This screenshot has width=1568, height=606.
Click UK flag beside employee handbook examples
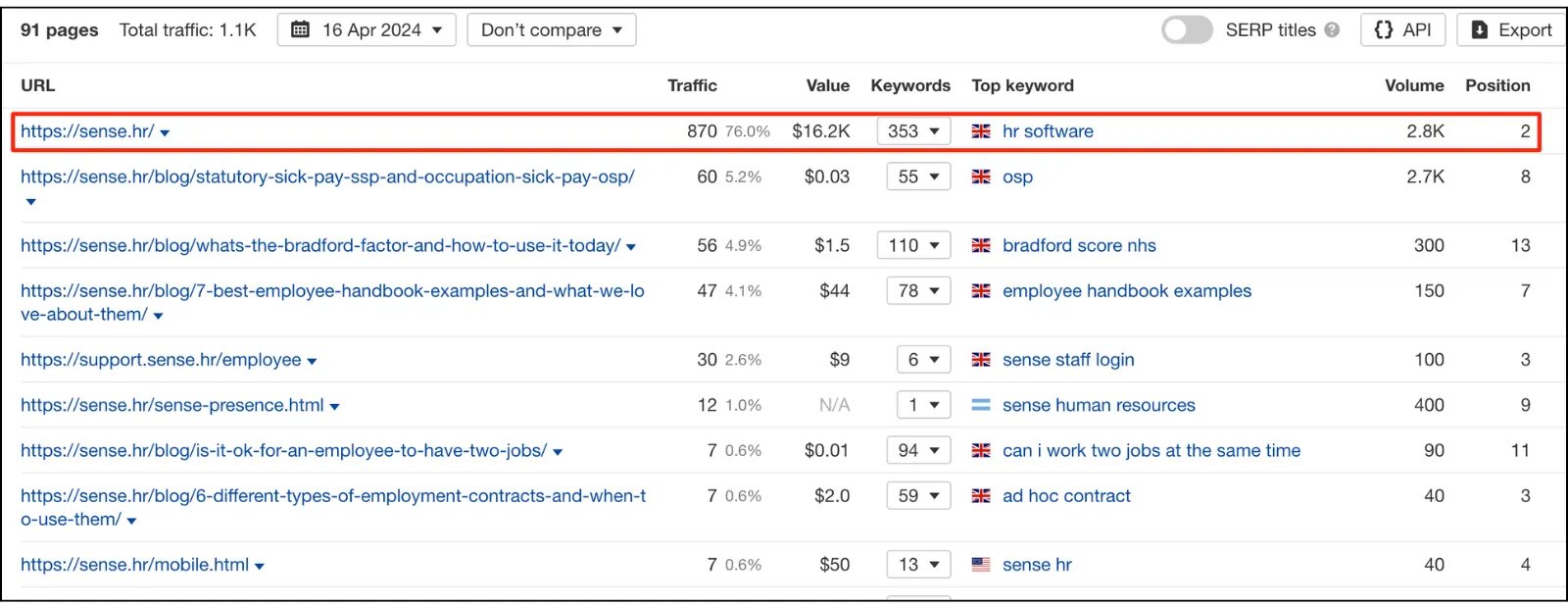point(981,291)
